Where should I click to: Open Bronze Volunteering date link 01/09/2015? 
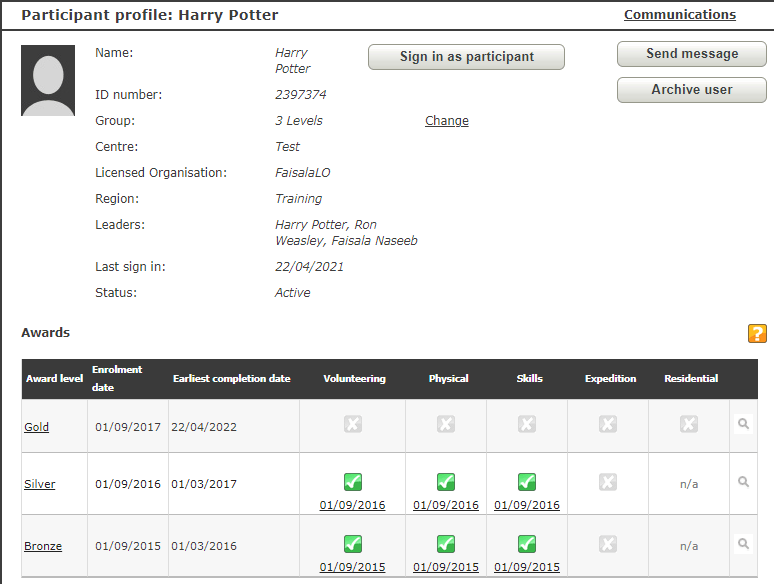[x=352, y=567]
